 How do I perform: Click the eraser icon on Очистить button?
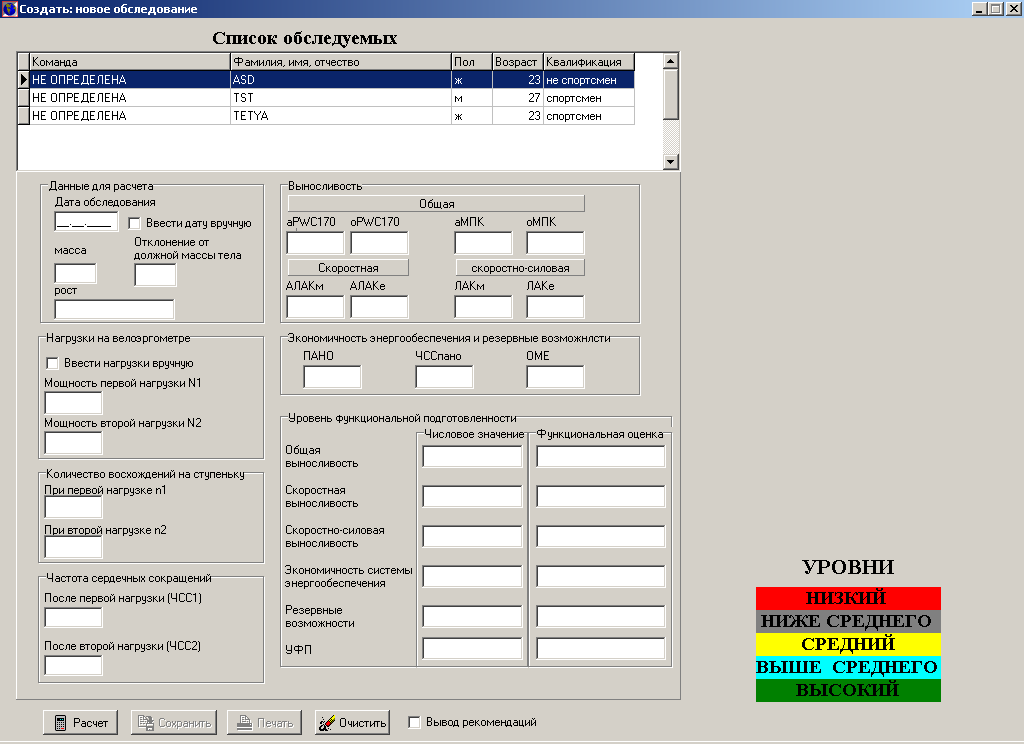tap(327, 723)
